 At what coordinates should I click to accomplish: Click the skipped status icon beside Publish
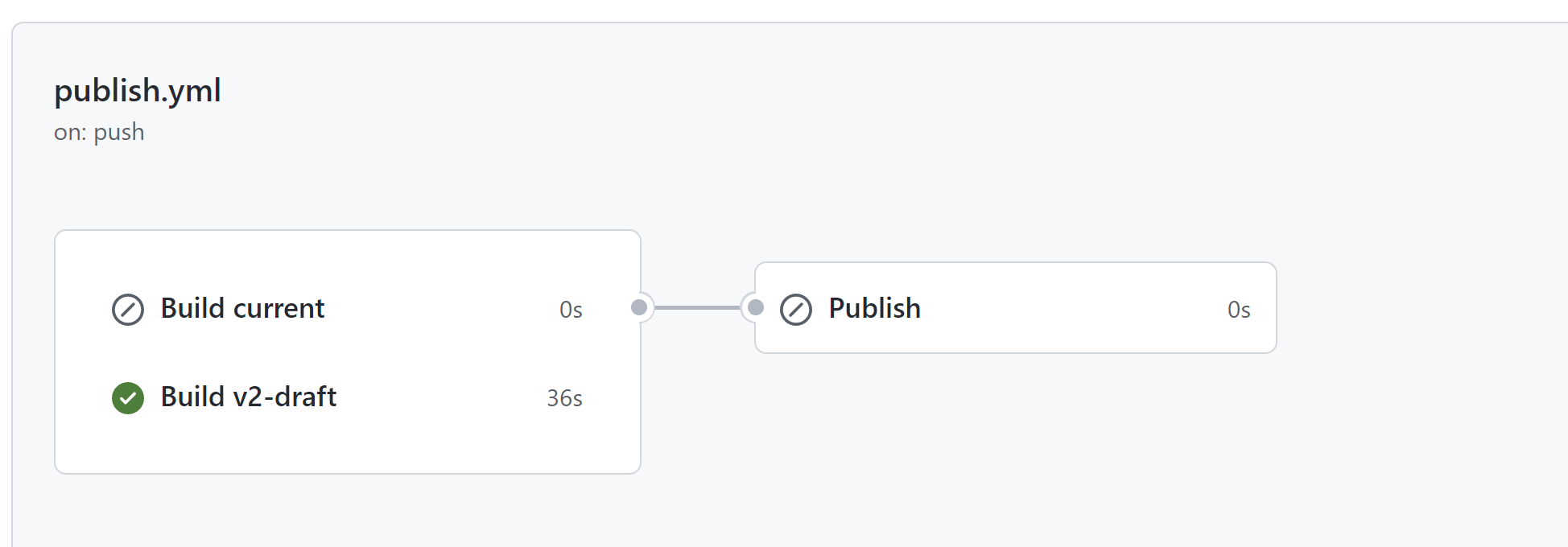pyautogui.click(x=795, y=309)
